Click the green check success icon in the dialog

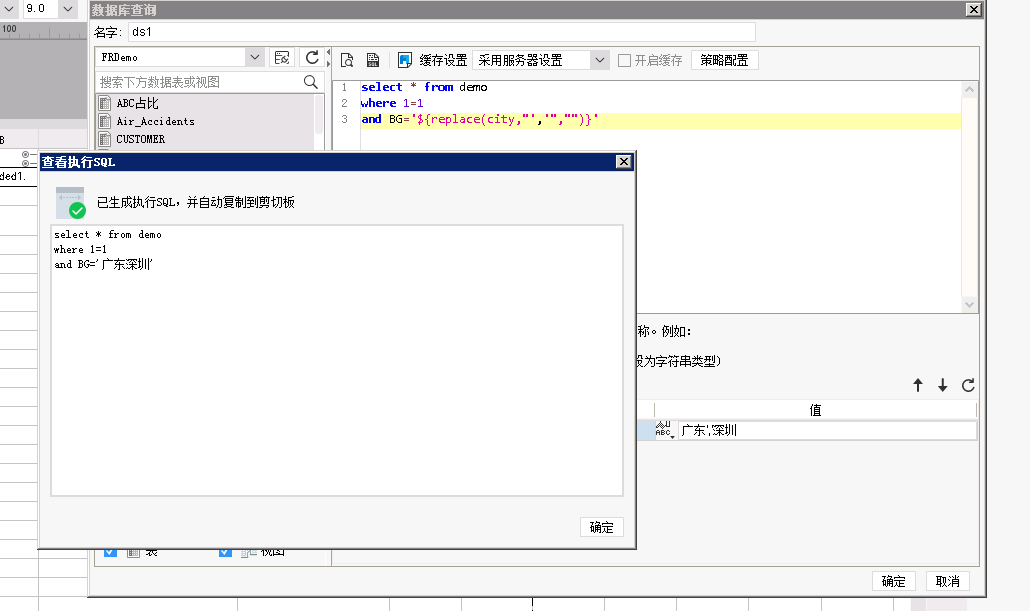click(77, 210)
